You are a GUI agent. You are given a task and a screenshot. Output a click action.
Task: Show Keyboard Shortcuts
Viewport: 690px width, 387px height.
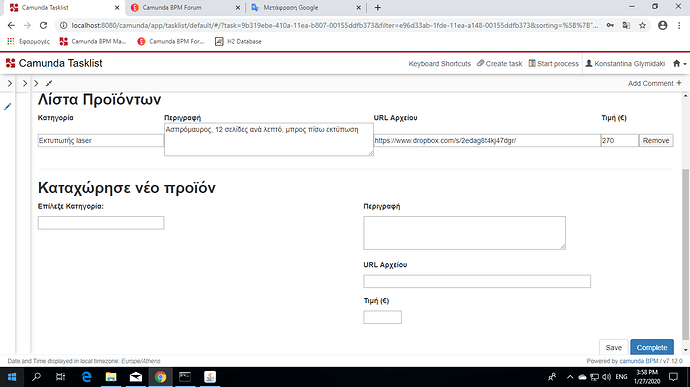[x=440, y=64]
